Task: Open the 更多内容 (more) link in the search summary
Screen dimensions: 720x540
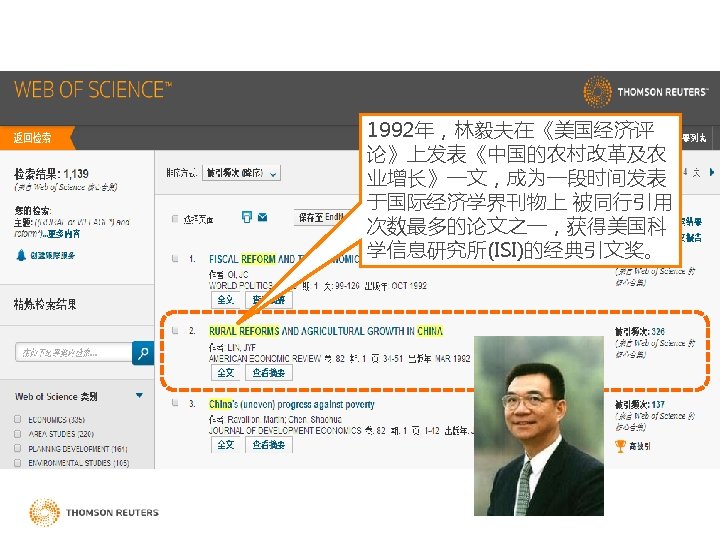Action: point(63,233)
